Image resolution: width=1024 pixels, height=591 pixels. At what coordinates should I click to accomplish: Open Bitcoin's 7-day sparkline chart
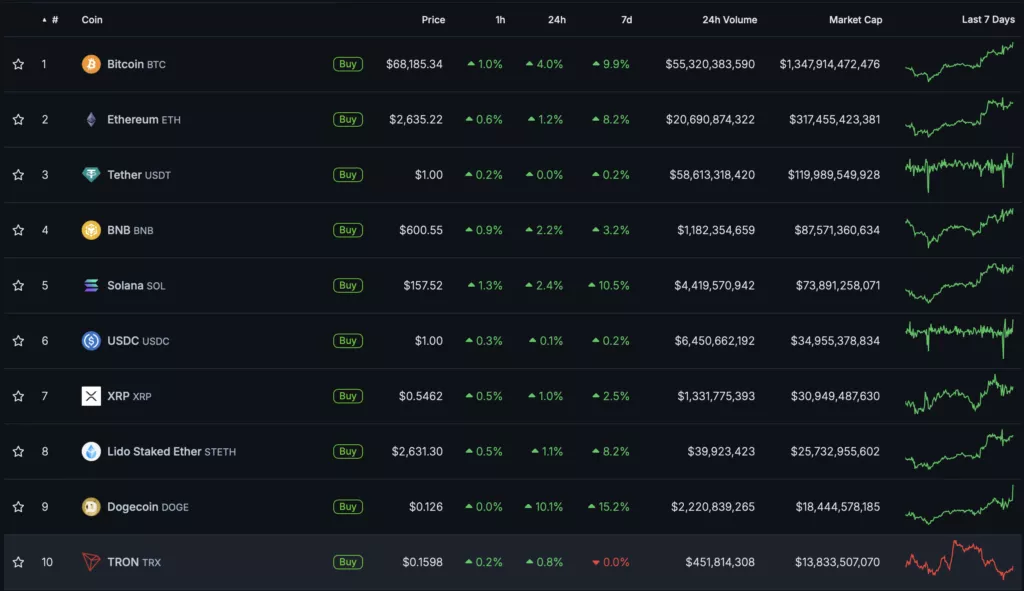(958, 63)
